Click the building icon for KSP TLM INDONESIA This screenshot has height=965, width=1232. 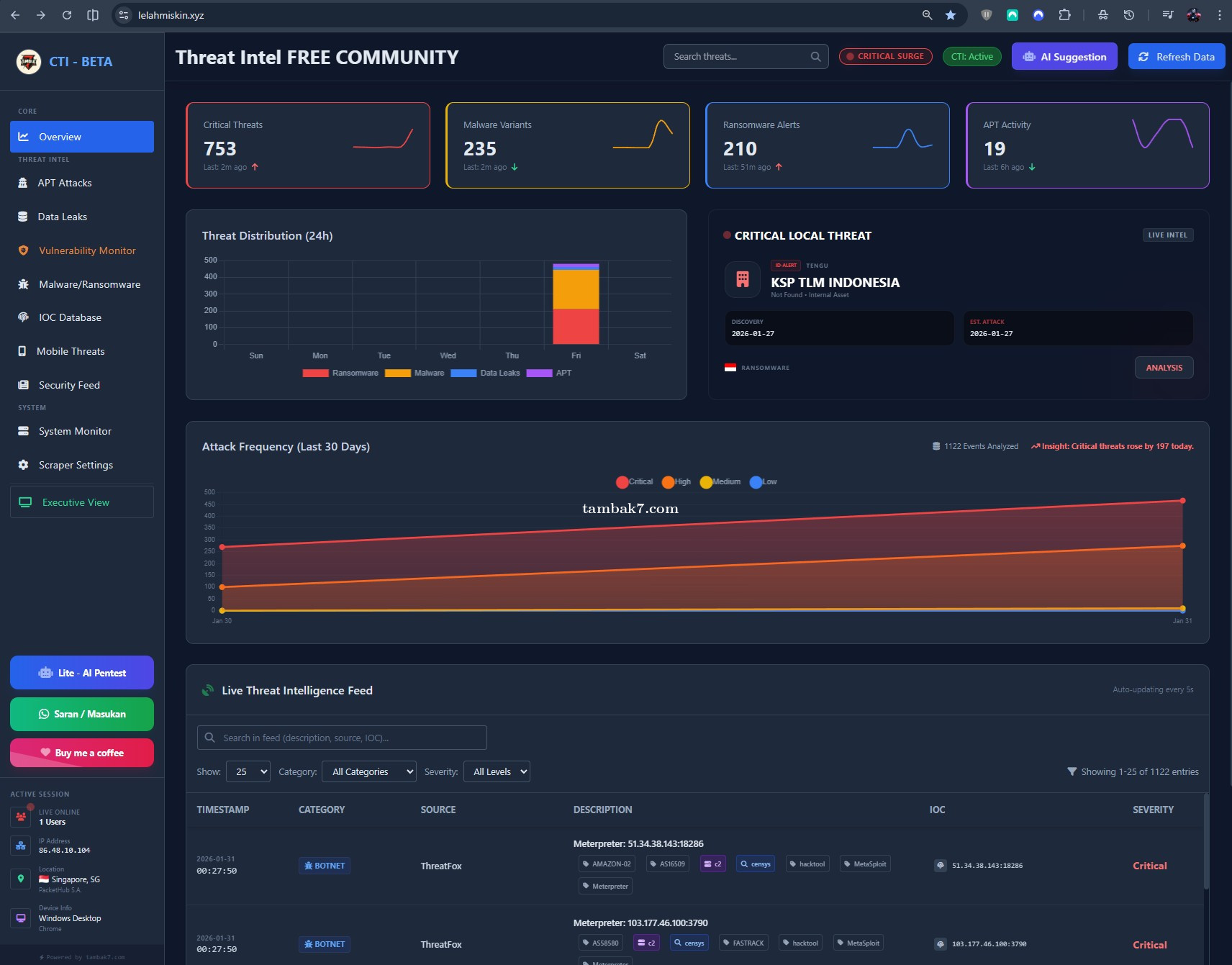(x=743, y=279)
